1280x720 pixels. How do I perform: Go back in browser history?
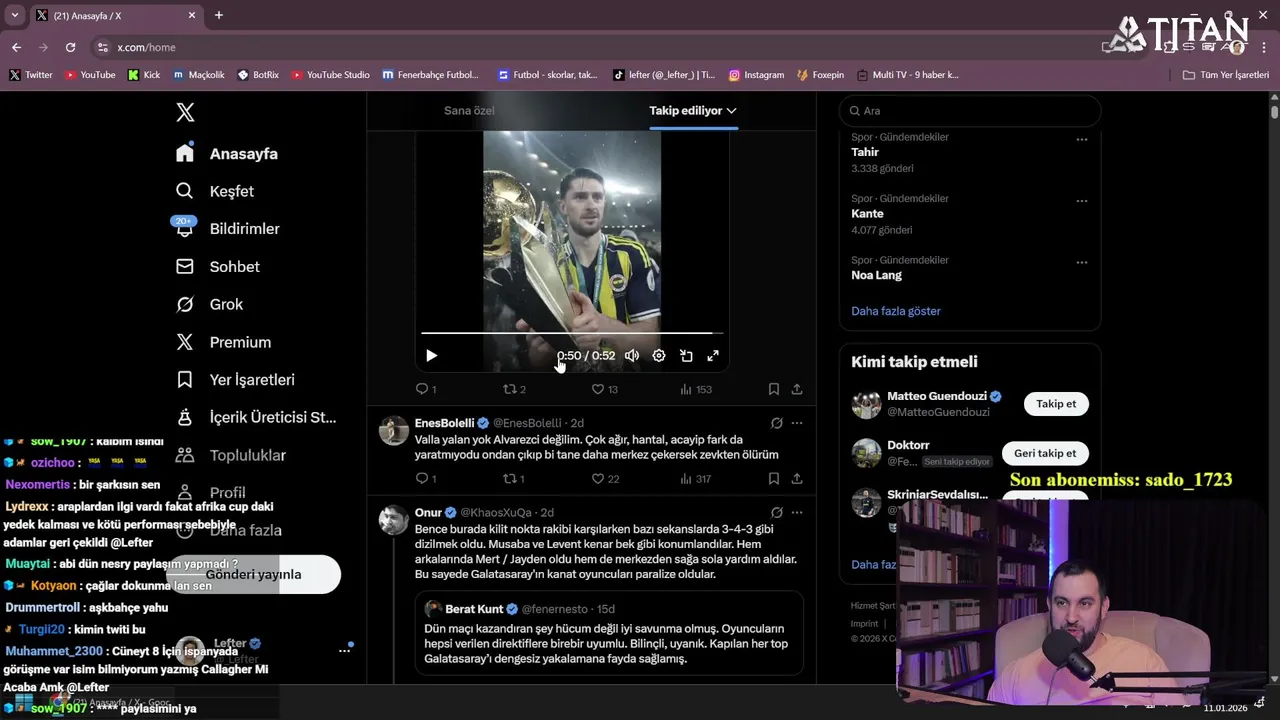[16, 47]
